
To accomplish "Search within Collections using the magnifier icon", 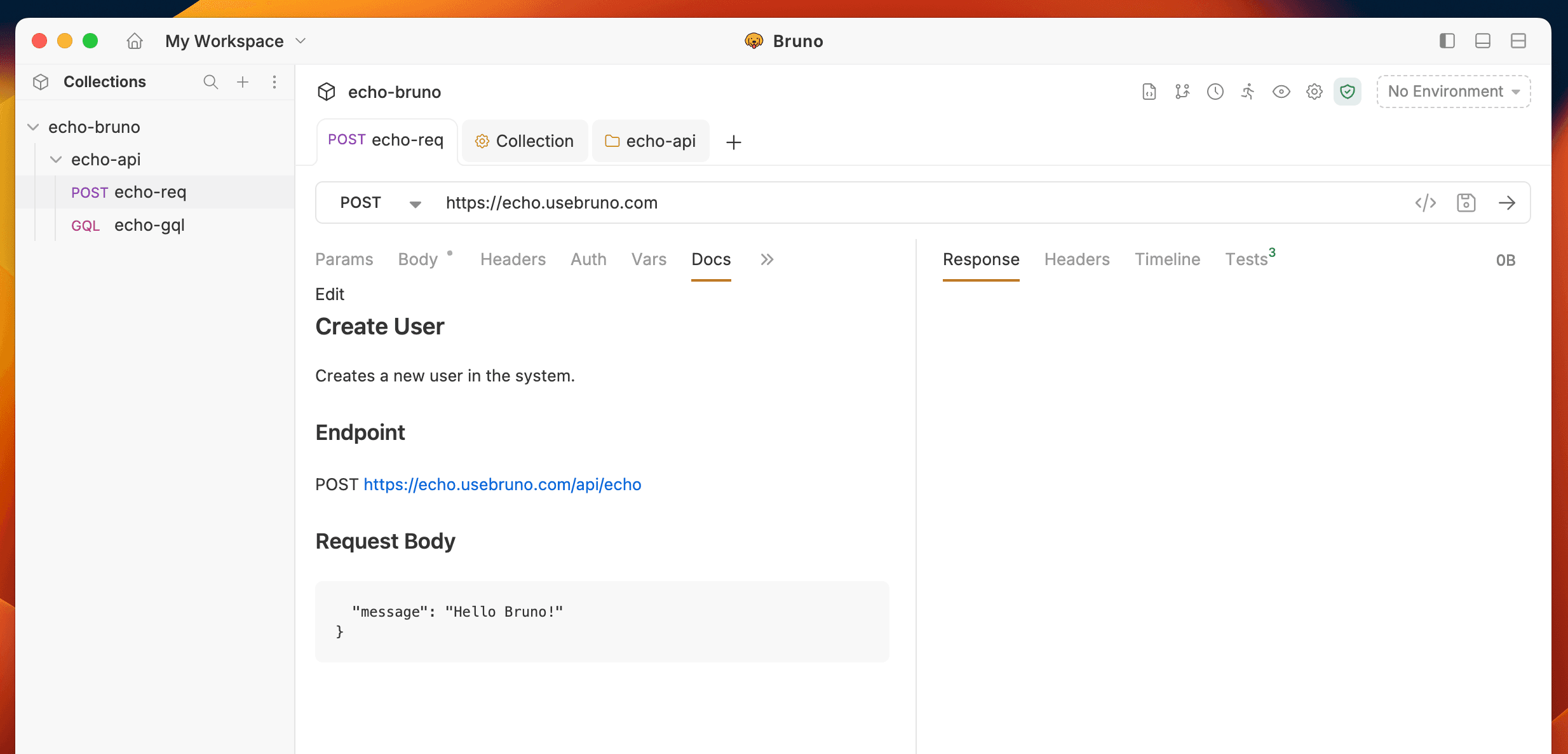I will (210, 81).
